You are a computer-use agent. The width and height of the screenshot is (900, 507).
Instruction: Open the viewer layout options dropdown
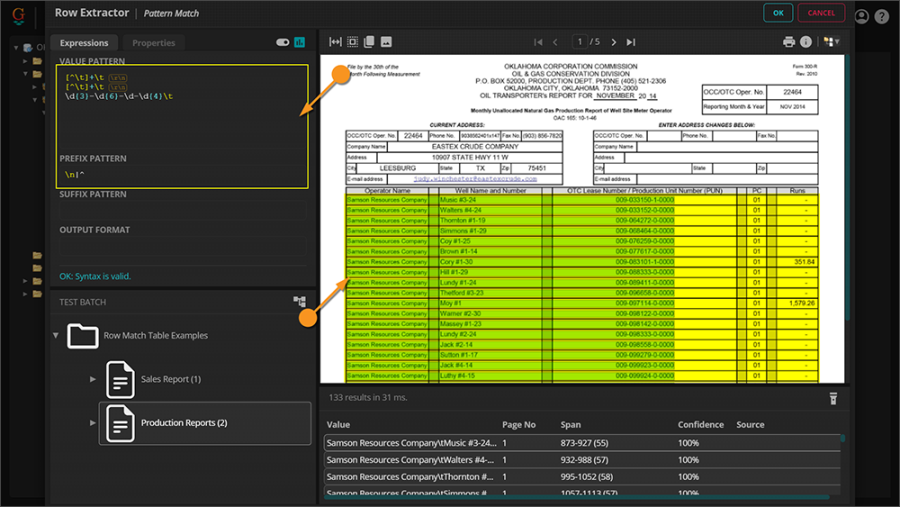pos(830,42)
